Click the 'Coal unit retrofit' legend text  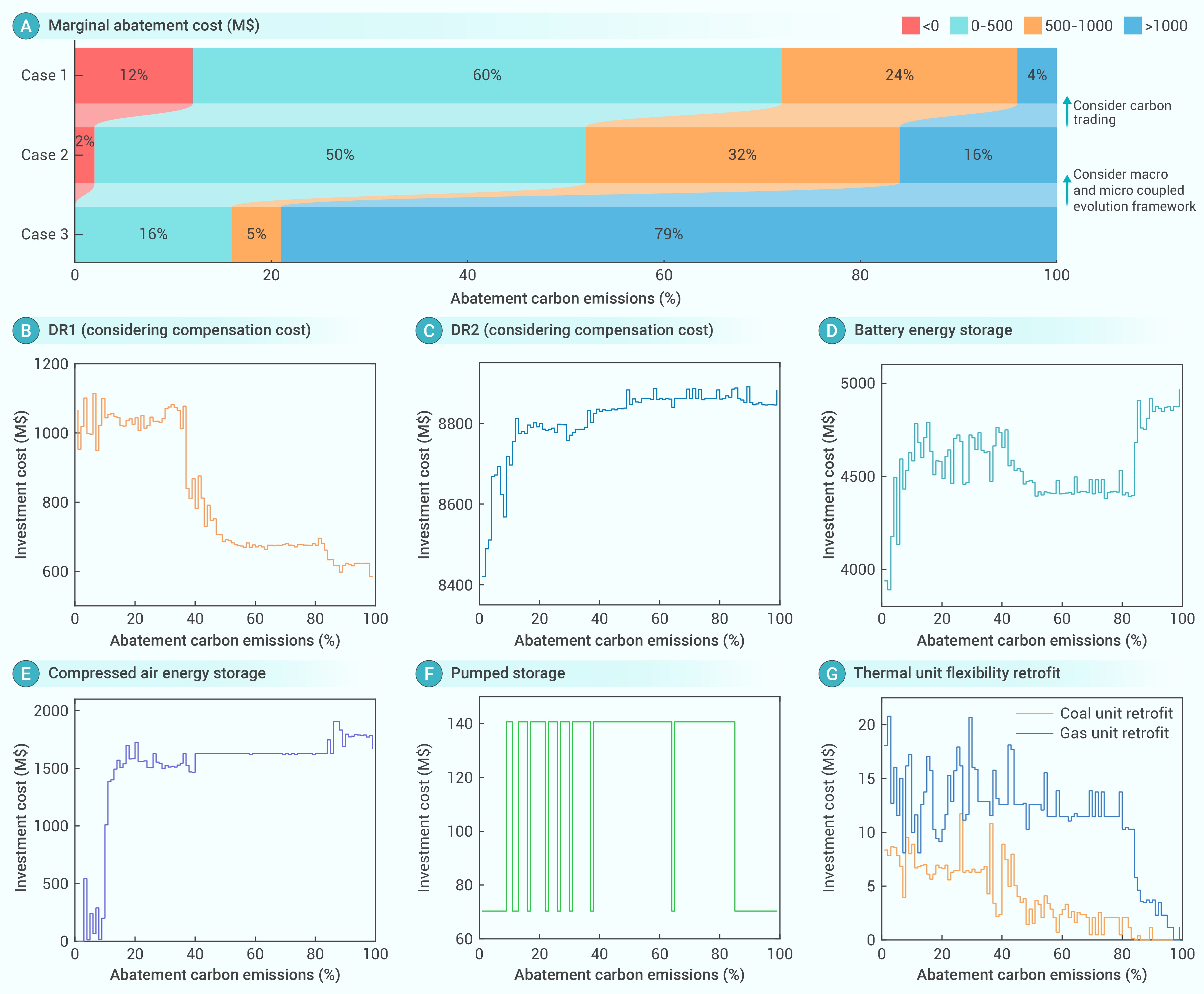pos(1116,713)
